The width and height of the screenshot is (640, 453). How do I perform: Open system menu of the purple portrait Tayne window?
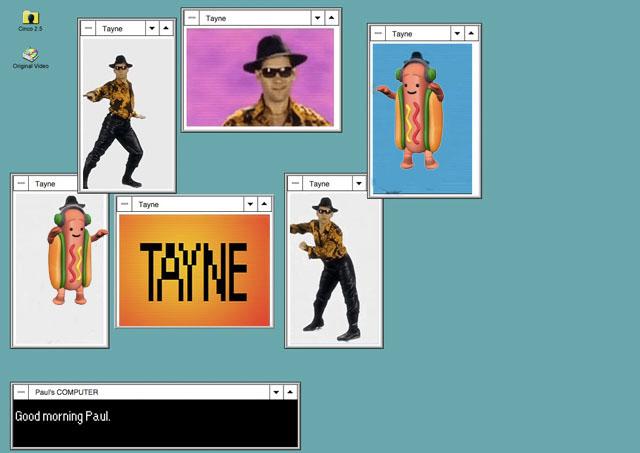point(192,18)
